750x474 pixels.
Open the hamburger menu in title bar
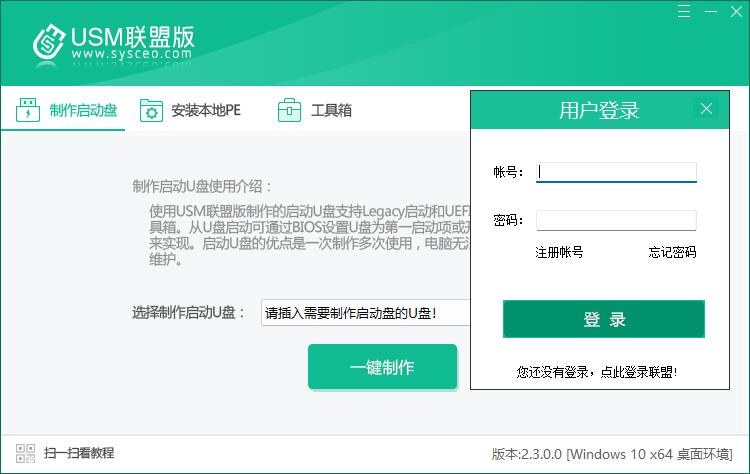684,11
